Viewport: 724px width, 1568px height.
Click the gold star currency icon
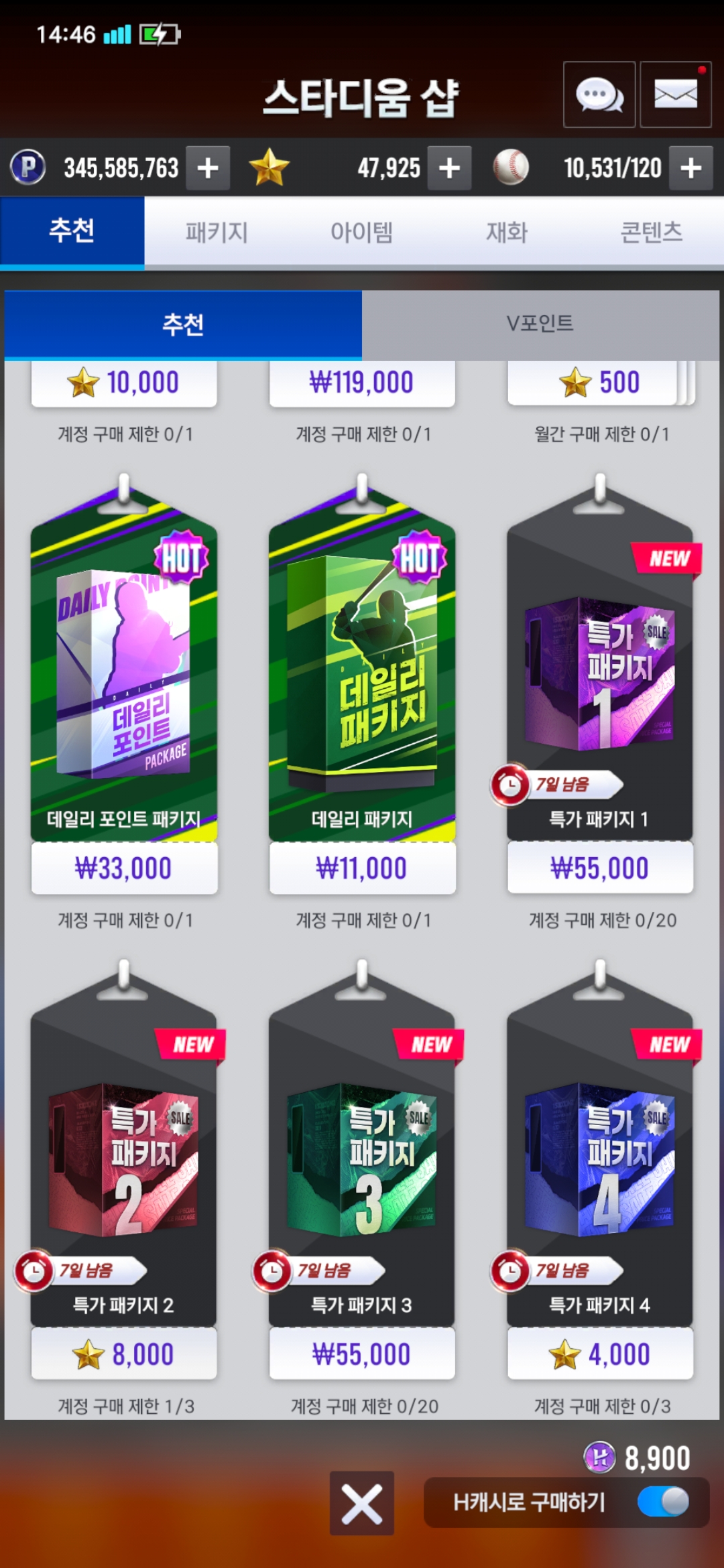[269, 167]
